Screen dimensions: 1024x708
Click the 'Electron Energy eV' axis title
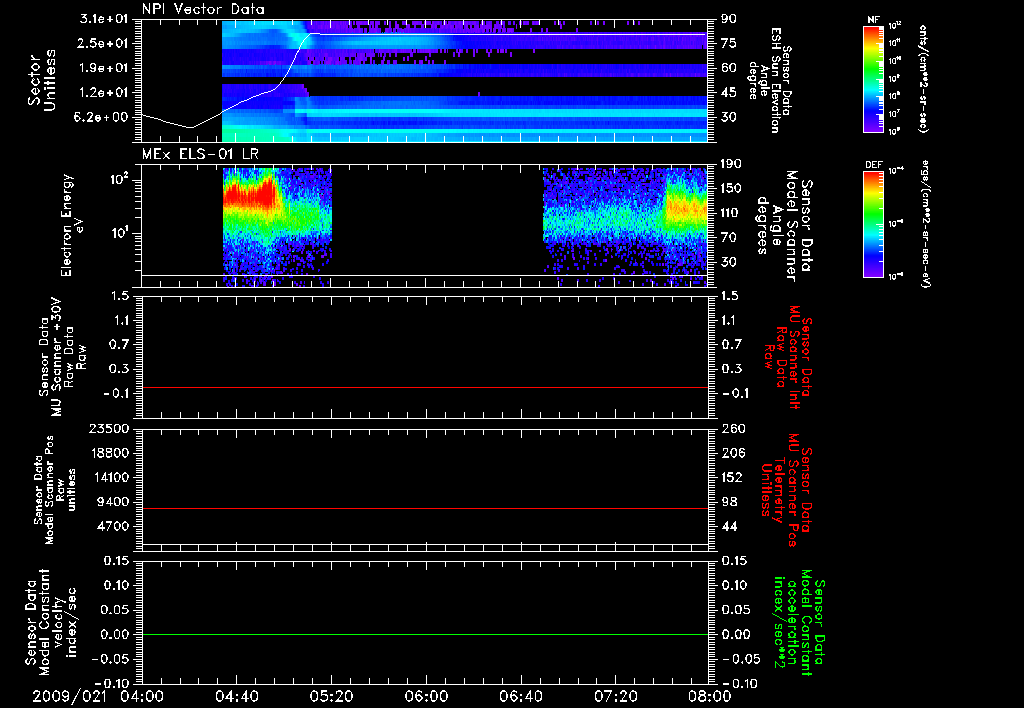(72, 225)
